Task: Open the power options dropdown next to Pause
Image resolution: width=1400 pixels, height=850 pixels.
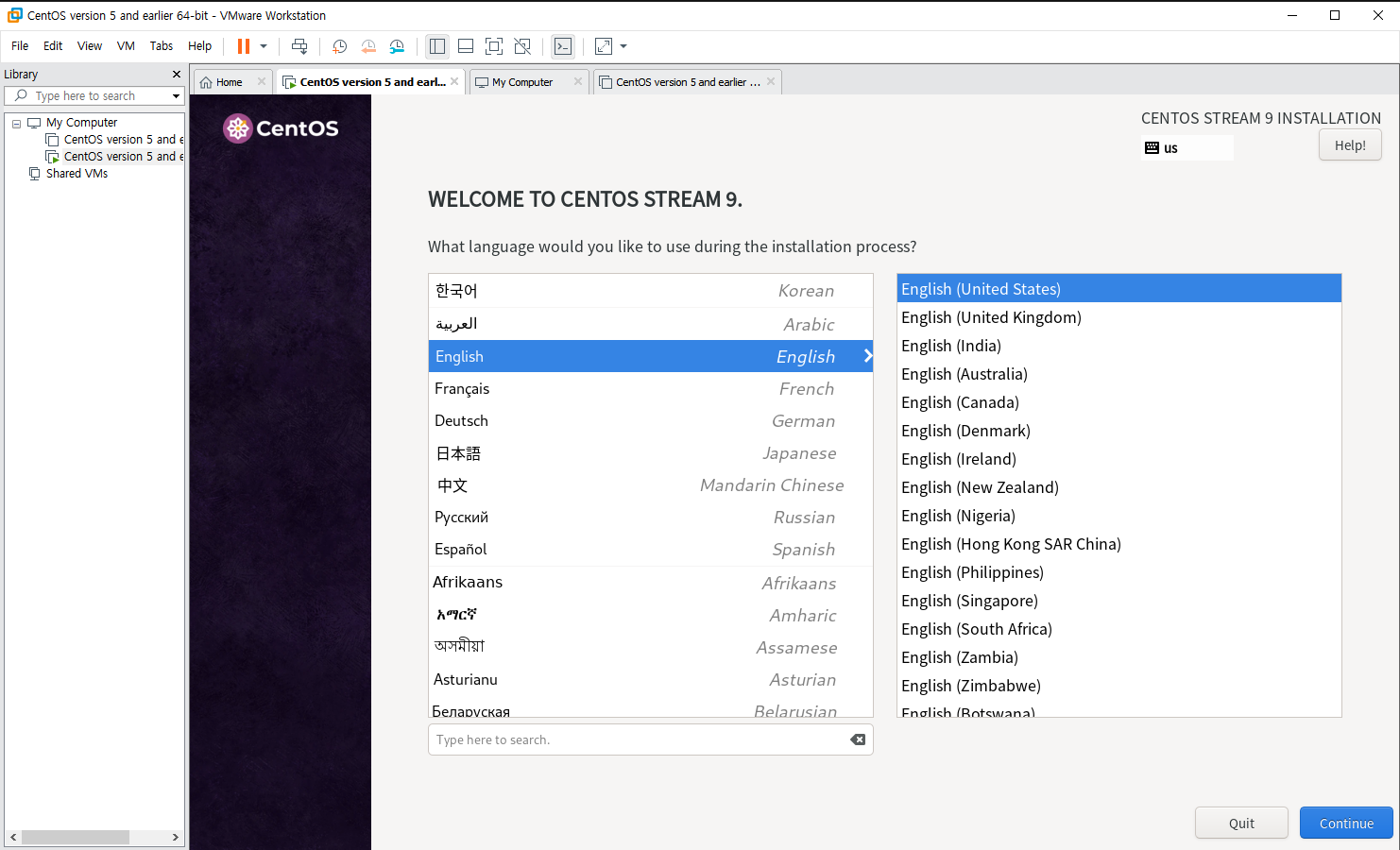Action: [264, 46]
